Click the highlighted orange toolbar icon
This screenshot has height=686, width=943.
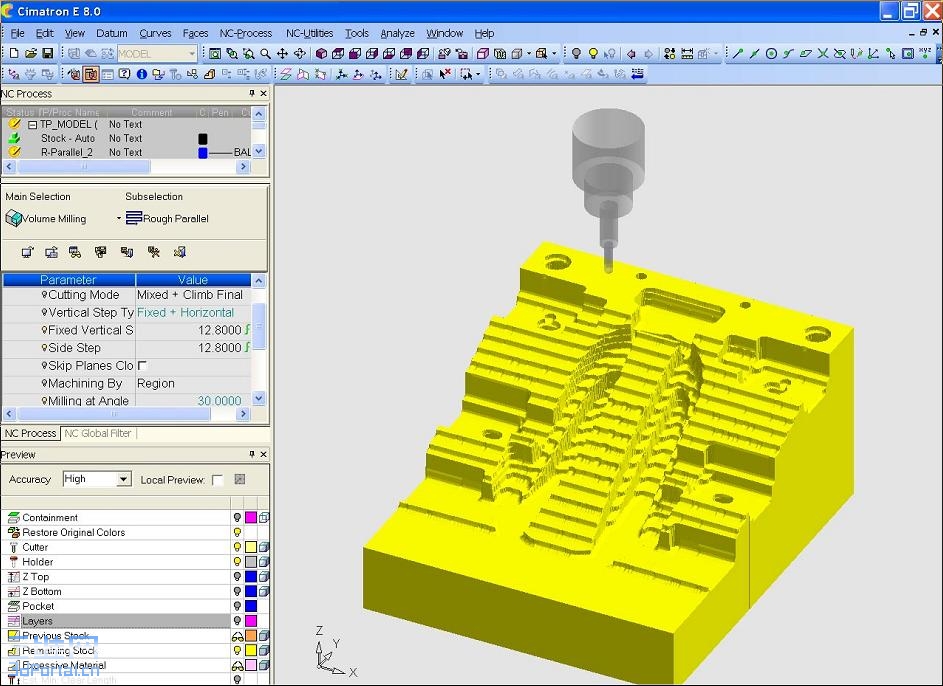pos(91,74)
